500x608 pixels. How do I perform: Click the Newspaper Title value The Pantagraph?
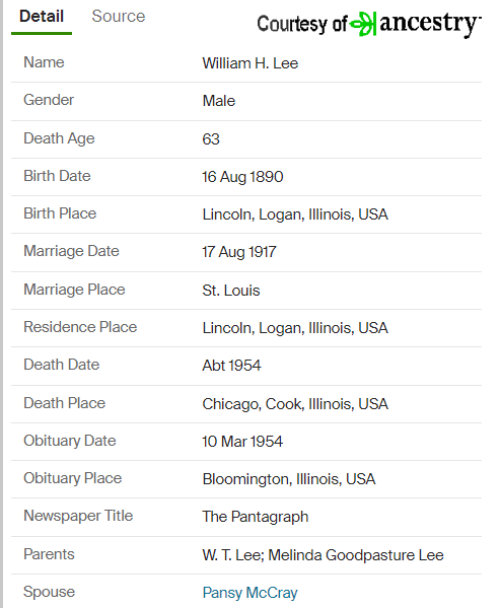(x=255, y=517)
